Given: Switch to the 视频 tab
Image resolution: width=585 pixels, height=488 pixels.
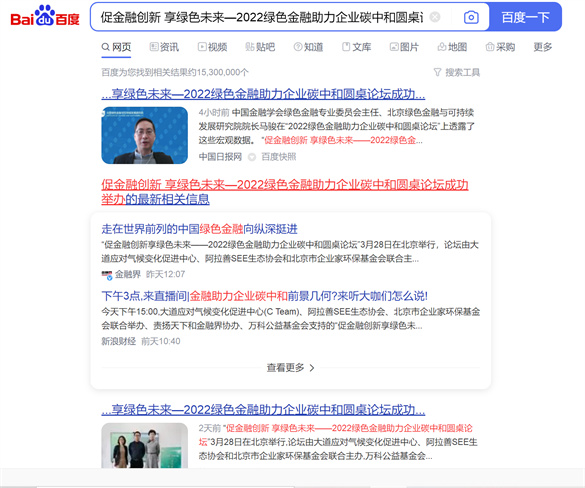Looking at the screenshot, I should coord(212,47).
